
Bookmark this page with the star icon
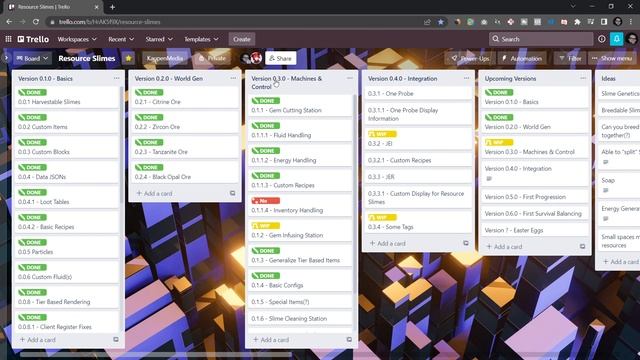tap(441, 22)
